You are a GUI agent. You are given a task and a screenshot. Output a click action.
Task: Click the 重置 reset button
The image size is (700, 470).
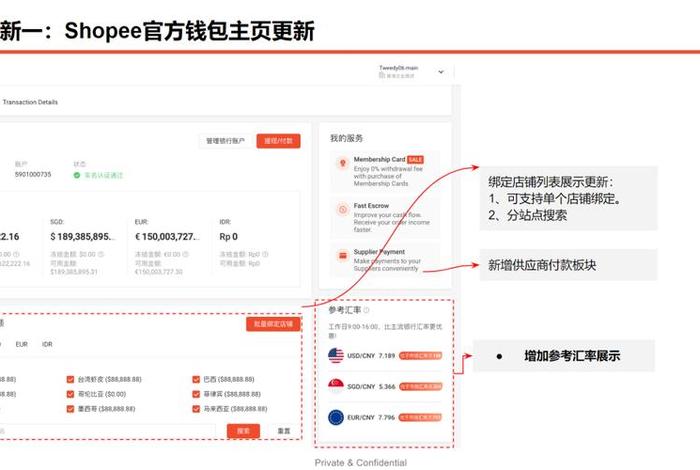point(284,431)
